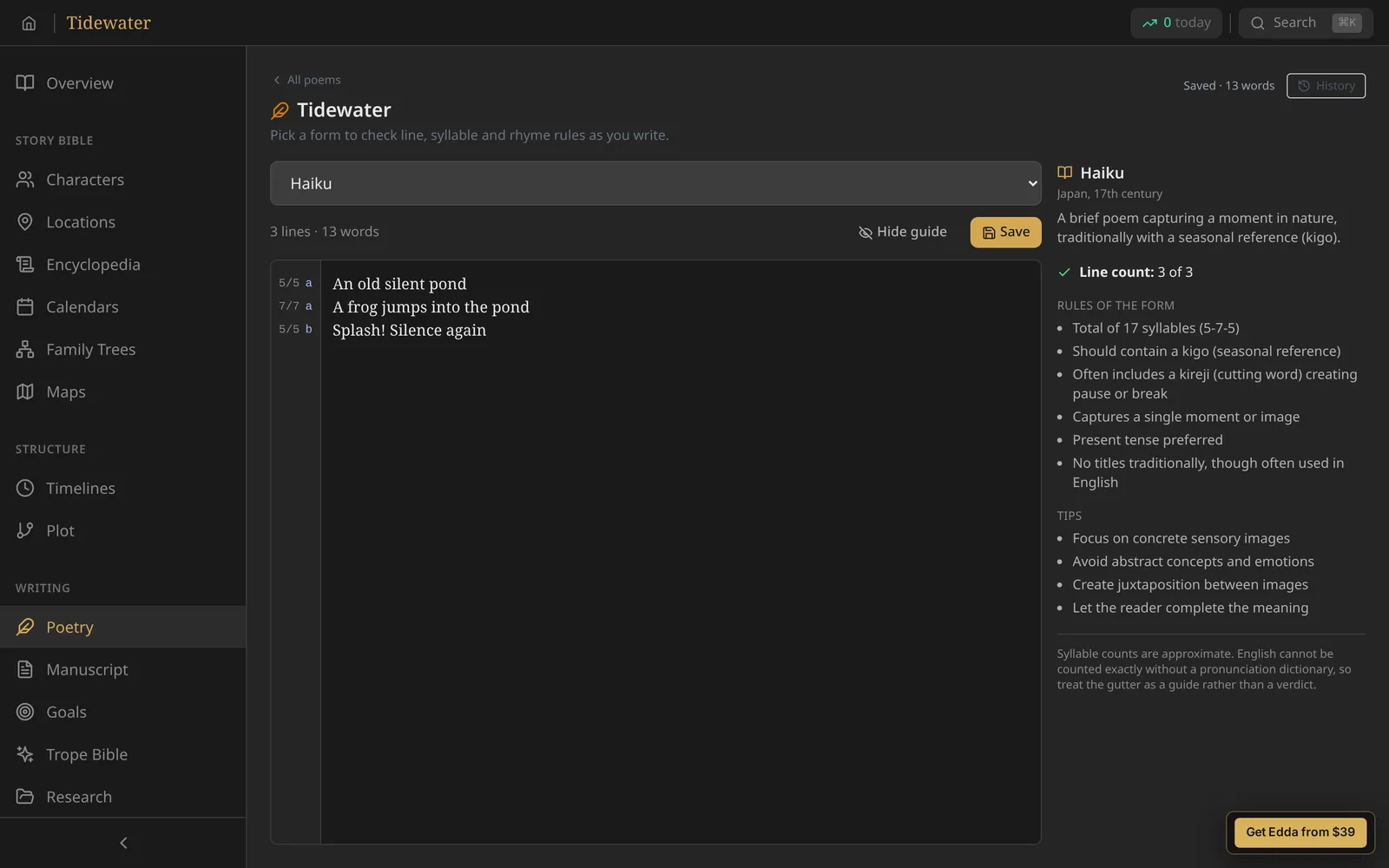The image size is (1389, 868).
Task: Click the Calendars sidebar icon
Action: coord(25,306)
